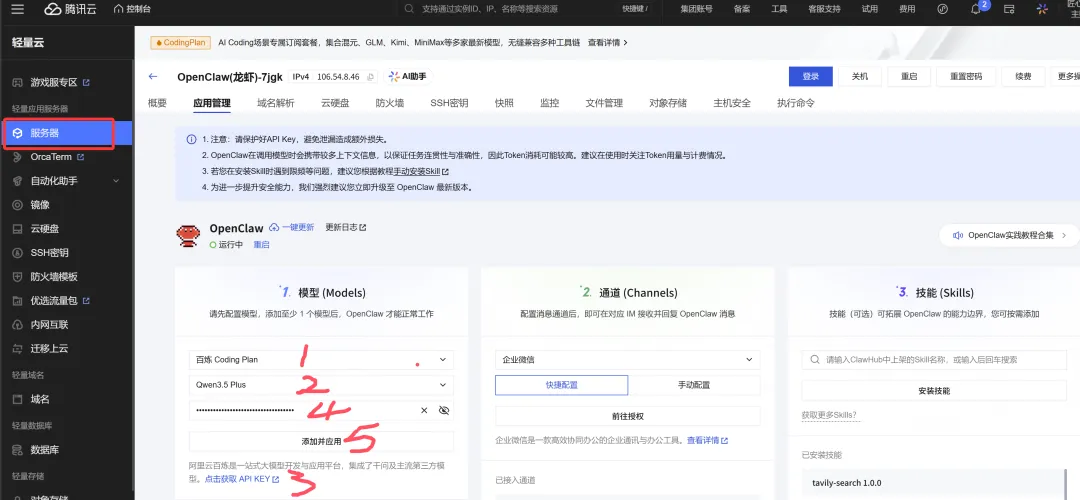Open the colorful AI assistant icon in header
The width and height of the screenshot is (1080, 500).
click(1043, 9)
